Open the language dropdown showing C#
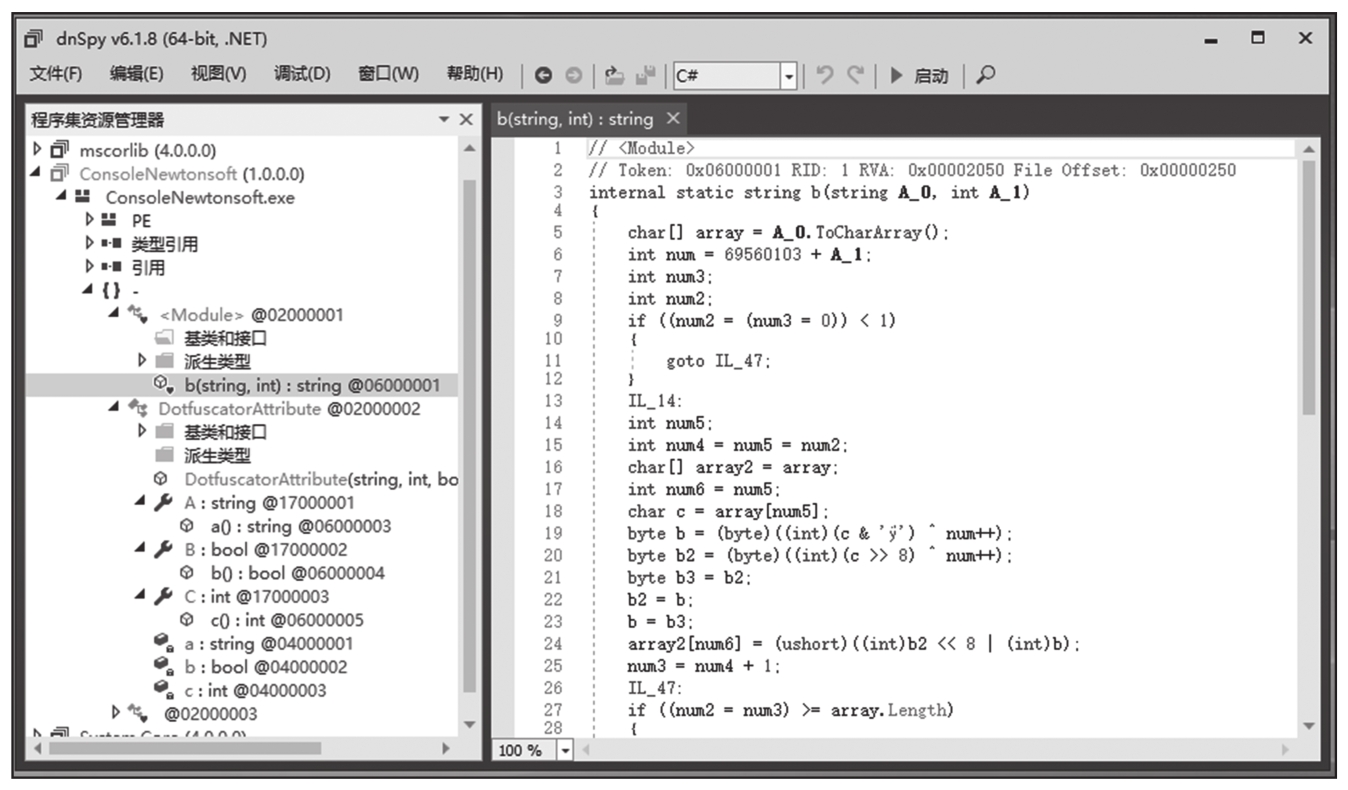The height and width of the screenshot is (790, 1348). coord(789,76)
